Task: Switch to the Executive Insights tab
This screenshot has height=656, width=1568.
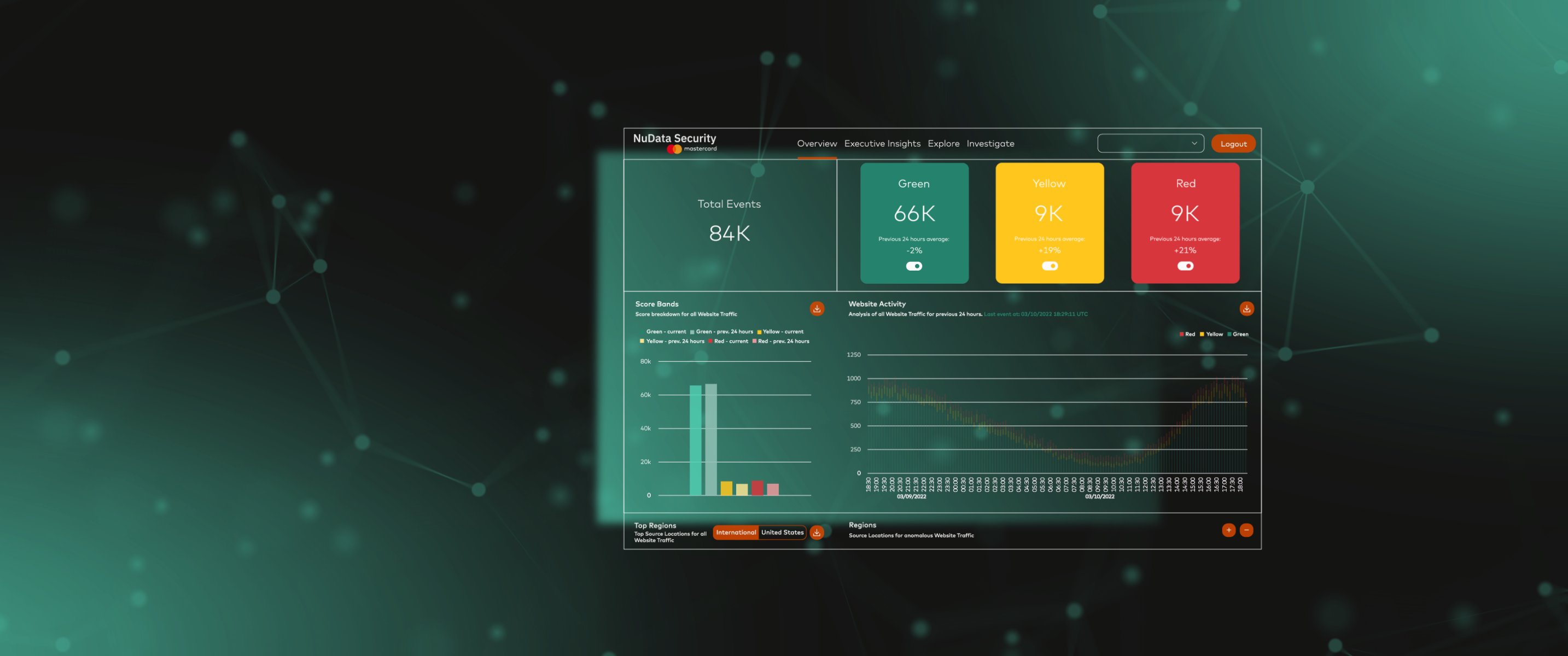Action: 882,144
